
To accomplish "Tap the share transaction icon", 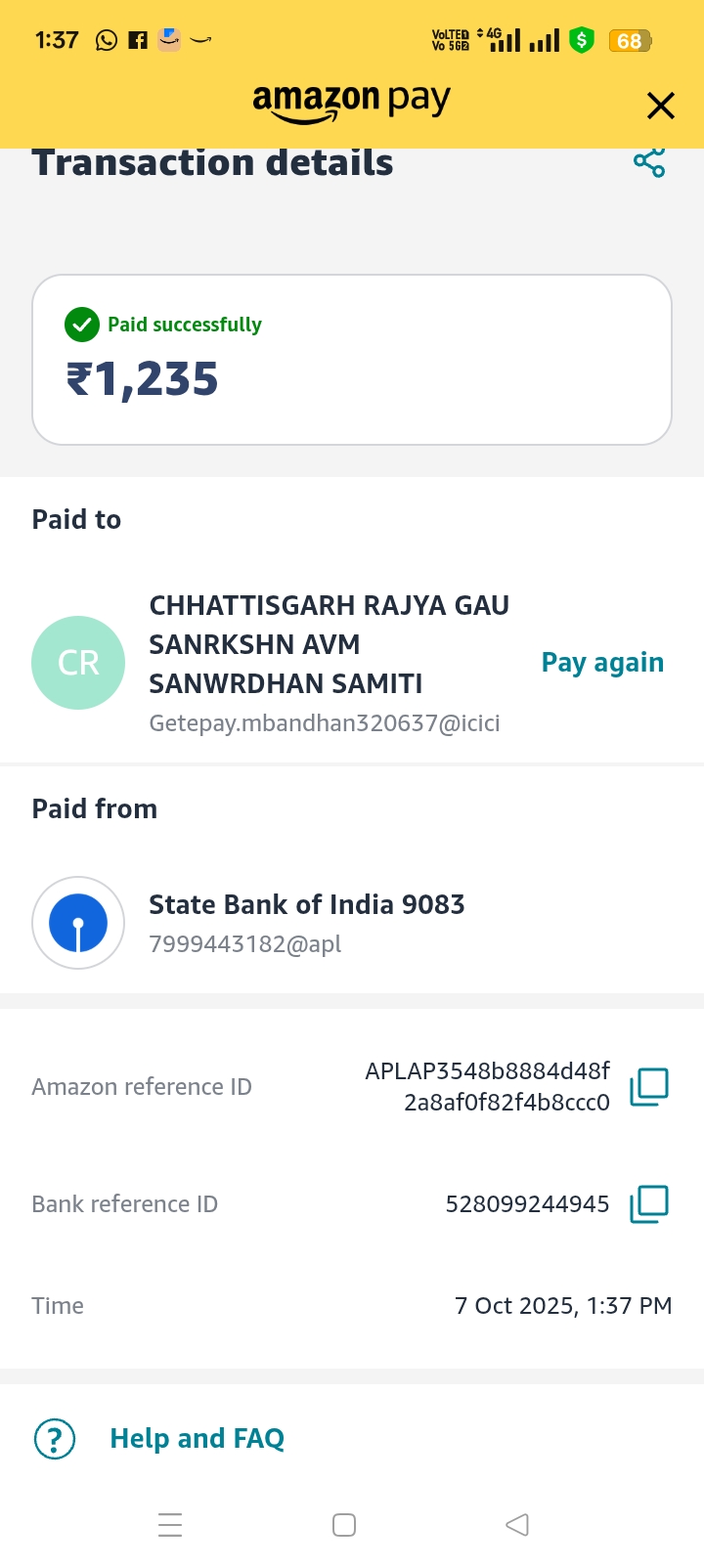I will tap(649, 162).
